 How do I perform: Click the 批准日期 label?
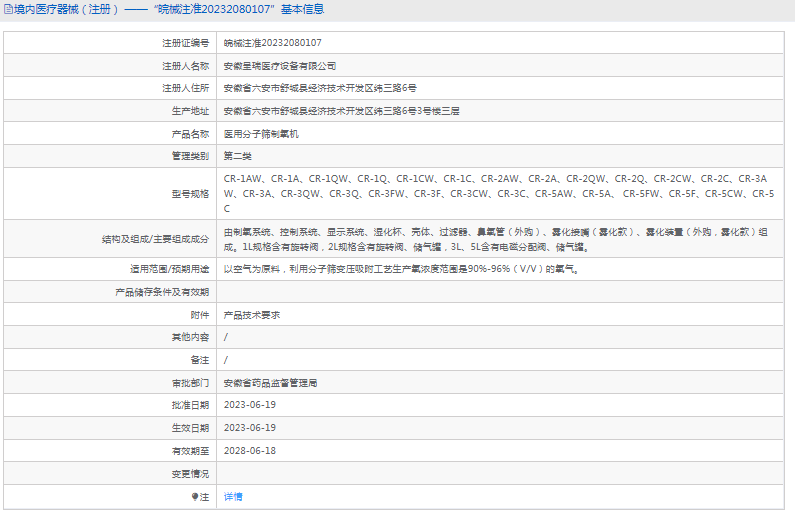coord(190,405)
